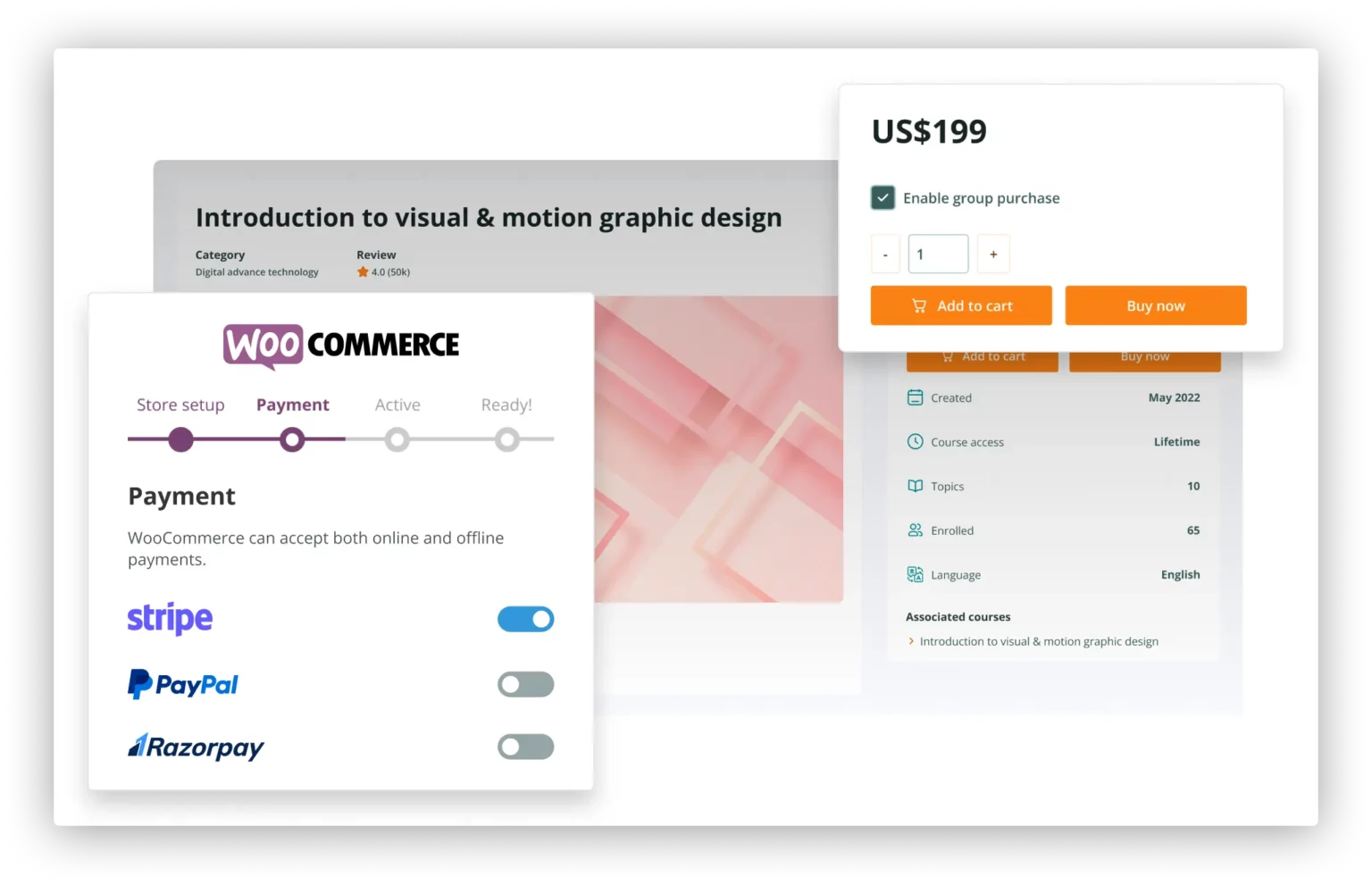Click the Active progress dot
The image size is (1372, 885).
click(x=397, y=439)
